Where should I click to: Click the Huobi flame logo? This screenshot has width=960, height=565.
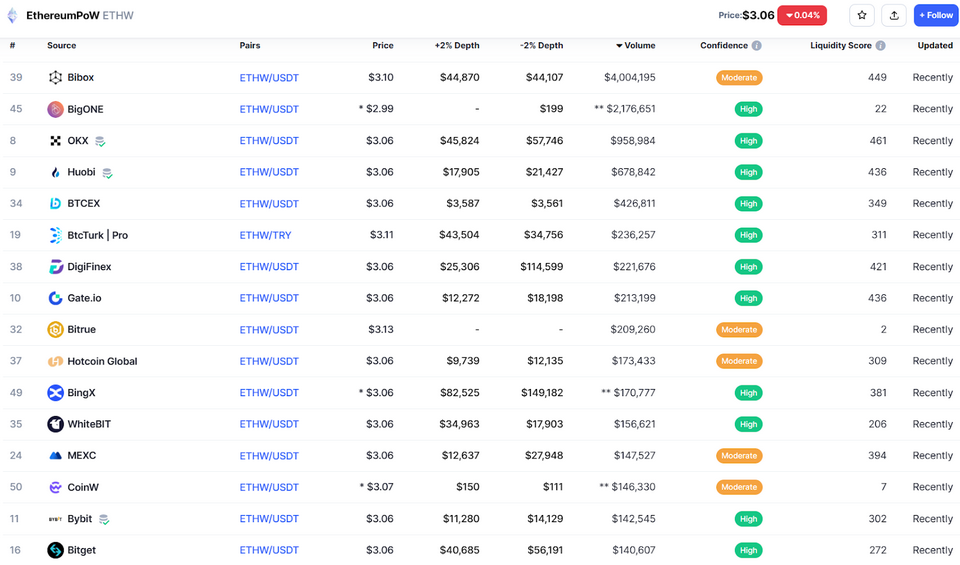tap(56, 172)
